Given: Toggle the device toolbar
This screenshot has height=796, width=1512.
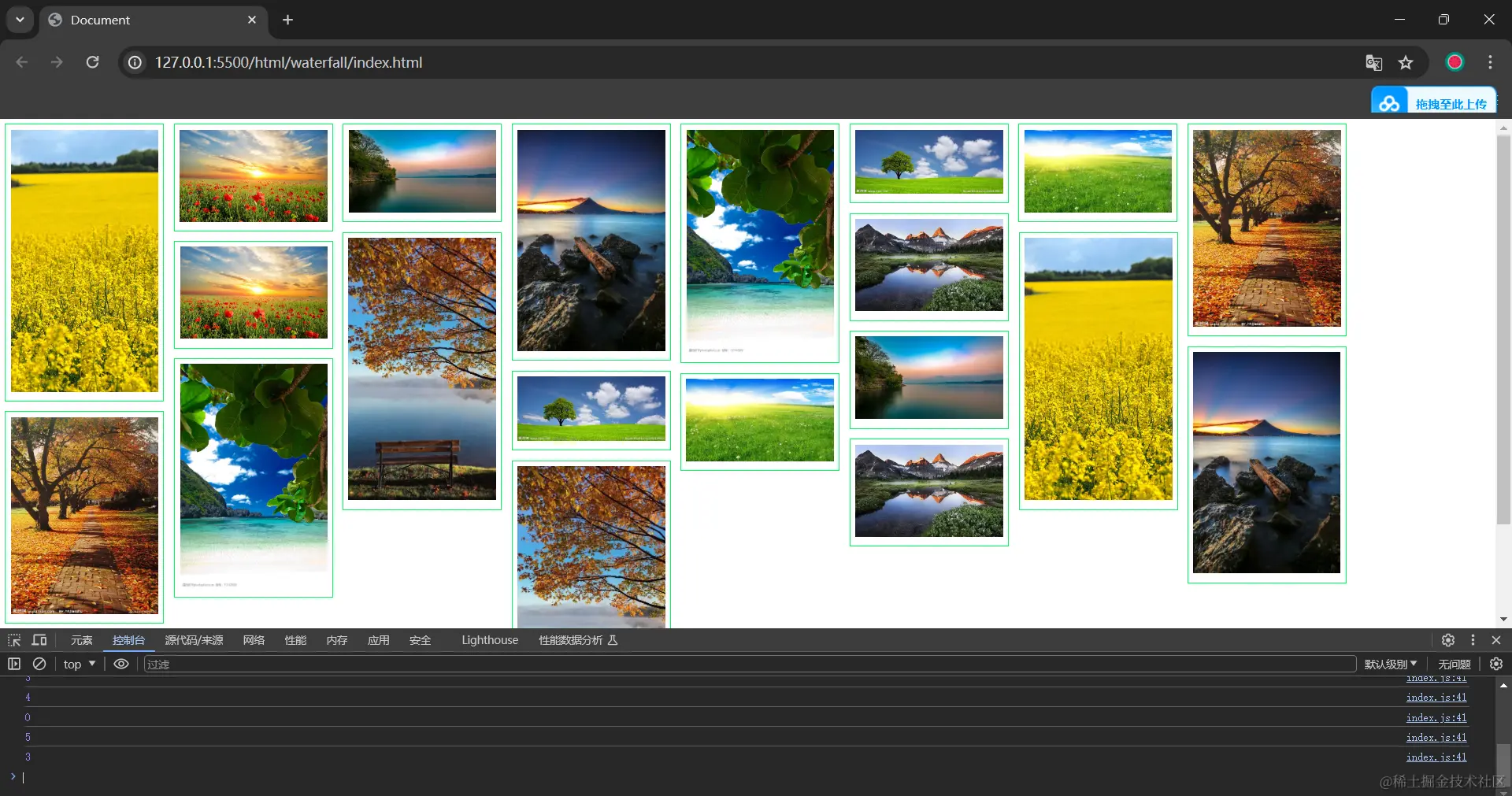Looking at the screenshot, I should (x=39, y=640).
